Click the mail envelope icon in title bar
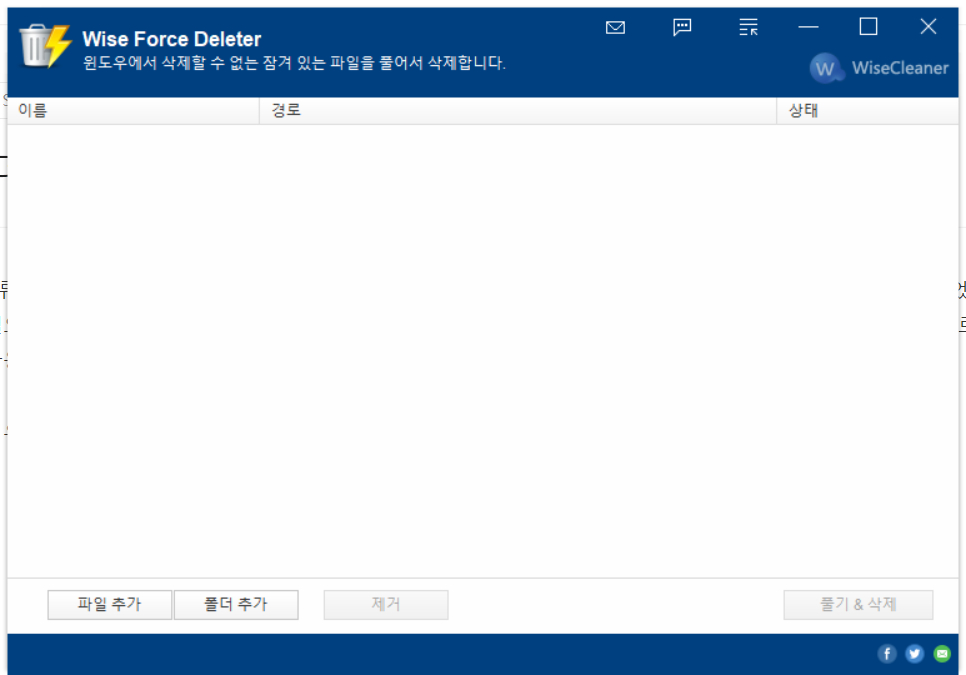Viewport: 966px width, 675px height. tap(615, 27)
